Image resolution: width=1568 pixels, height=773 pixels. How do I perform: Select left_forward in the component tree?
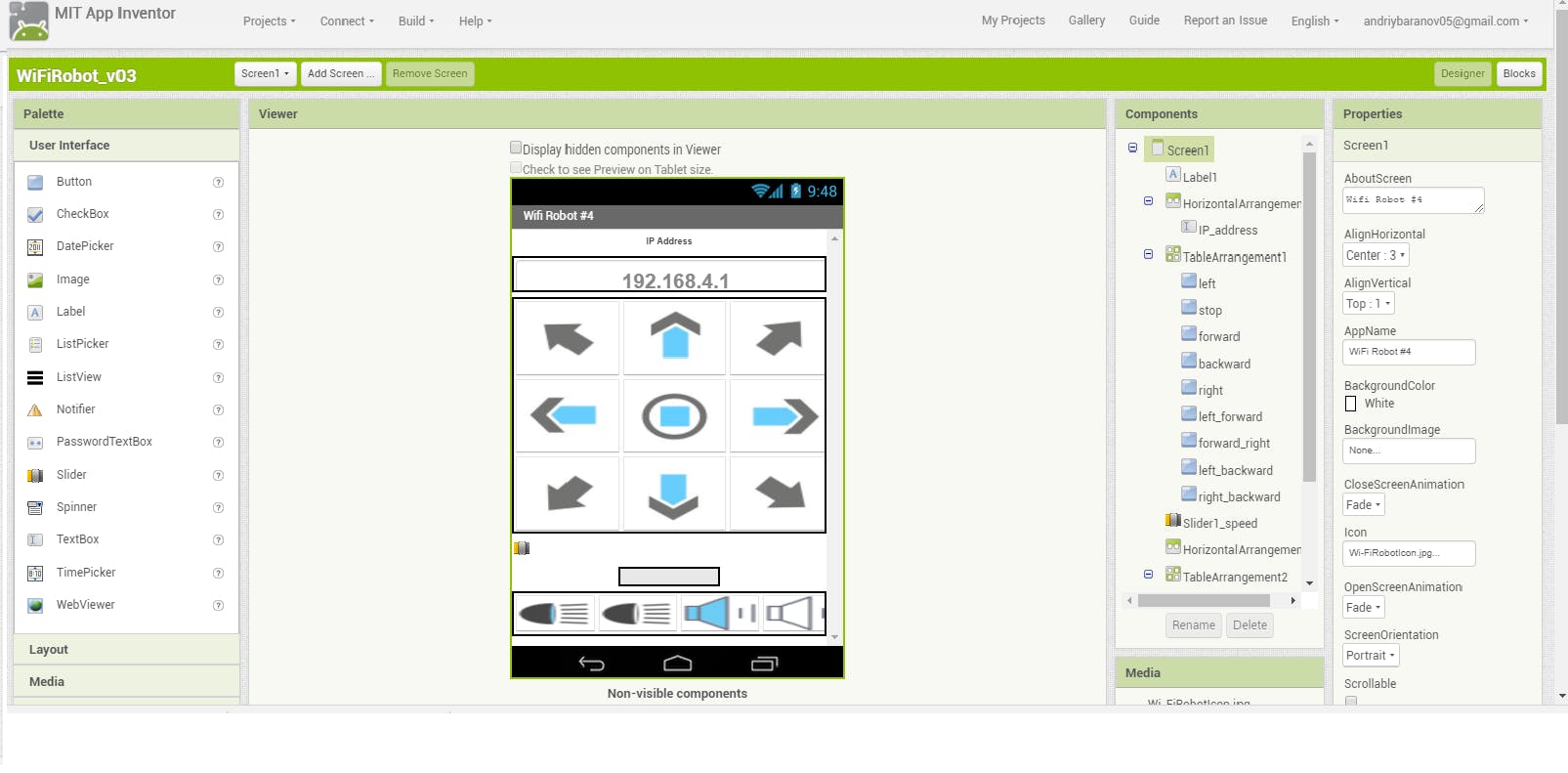click(x=1230, y=417)
